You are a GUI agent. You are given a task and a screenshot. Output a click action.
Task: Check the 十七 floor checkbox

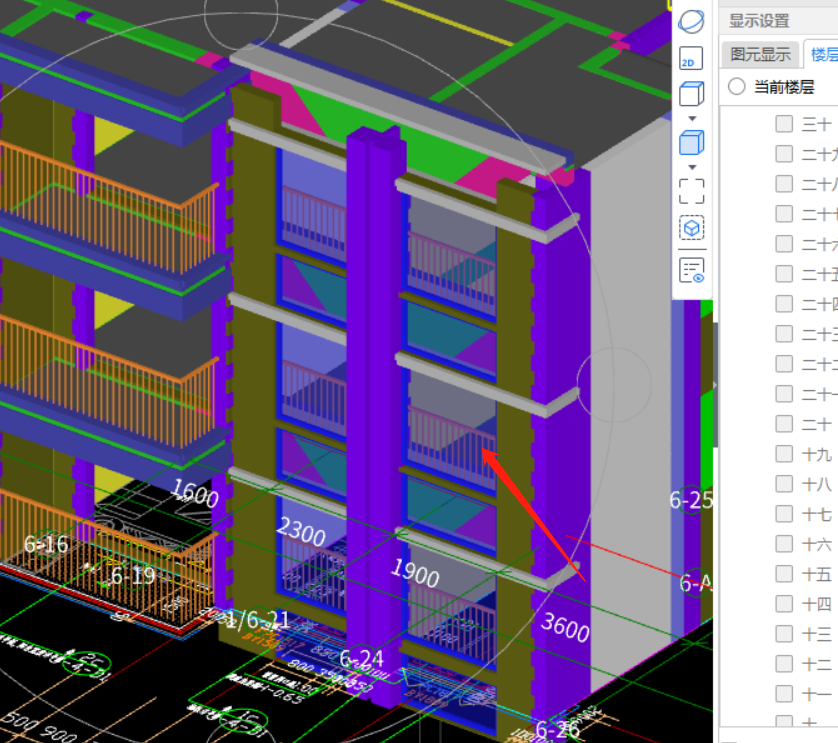(x=784, y=514)
